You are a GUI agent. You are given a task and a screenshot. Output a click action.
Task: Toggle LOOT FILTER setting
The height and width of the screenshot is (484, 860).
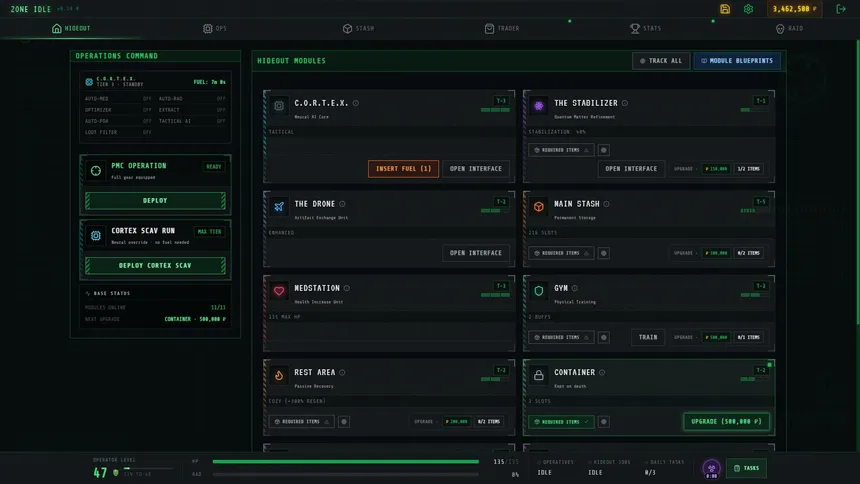point(118,132)
